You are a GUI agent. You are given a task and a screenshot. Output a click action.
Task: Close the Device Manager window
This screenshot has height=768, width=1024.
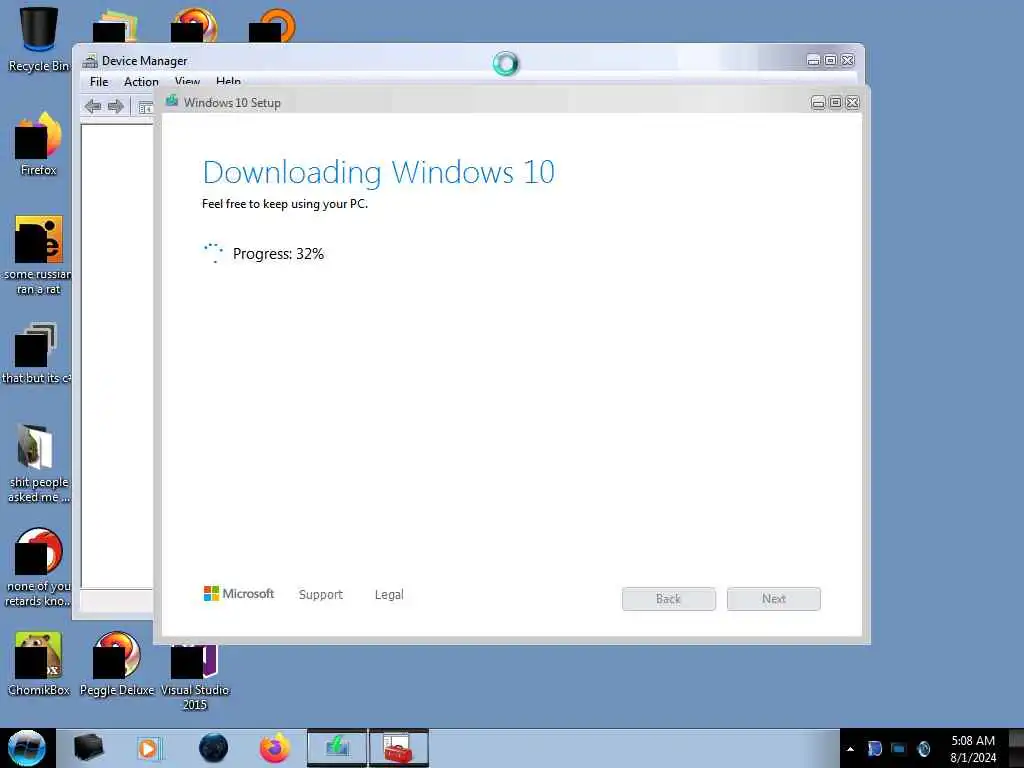coord(847,60)
